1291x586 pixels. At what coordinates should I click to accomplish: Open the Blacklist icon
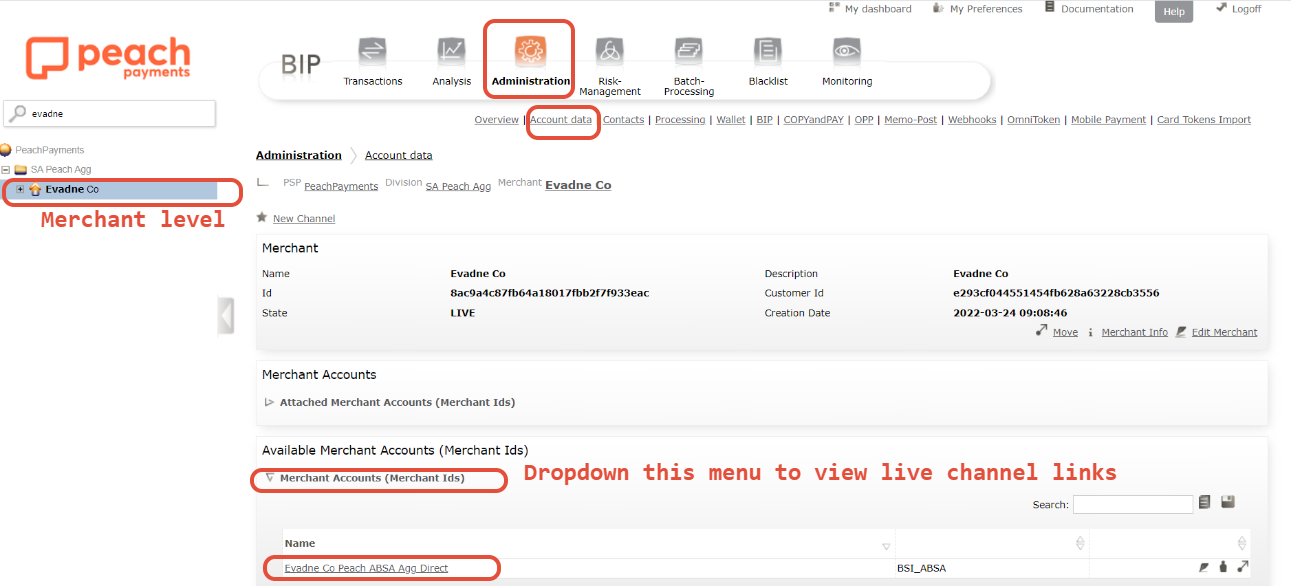[x=768, y=52]
